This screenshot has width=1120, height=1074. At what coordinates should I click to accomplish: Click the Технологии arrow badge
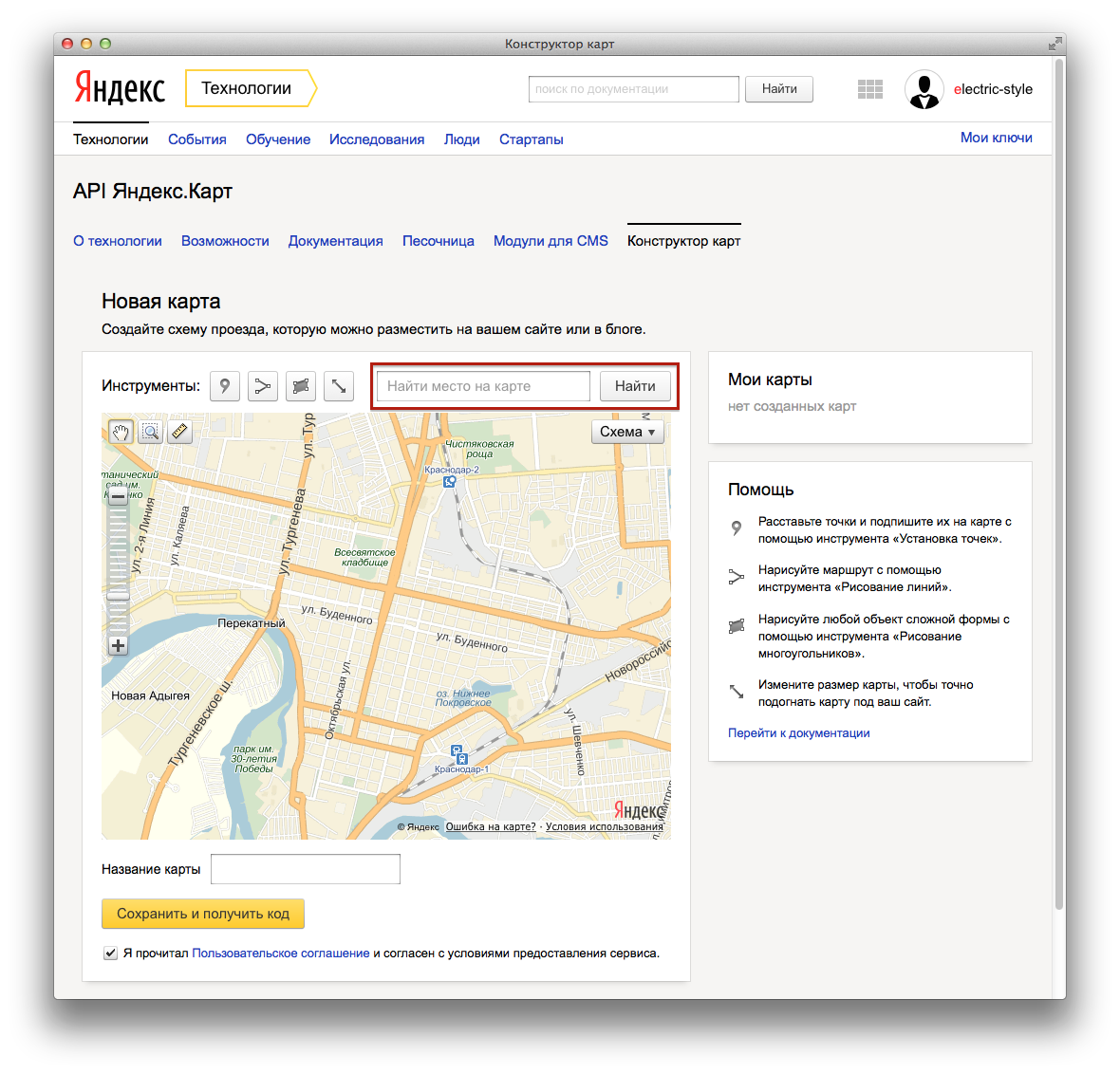[251, 88]
